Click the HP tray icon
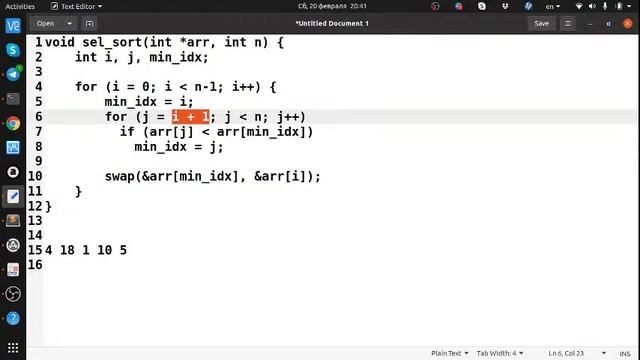The height and width of the screenshot is (360, 640). [x=529, y=6]
